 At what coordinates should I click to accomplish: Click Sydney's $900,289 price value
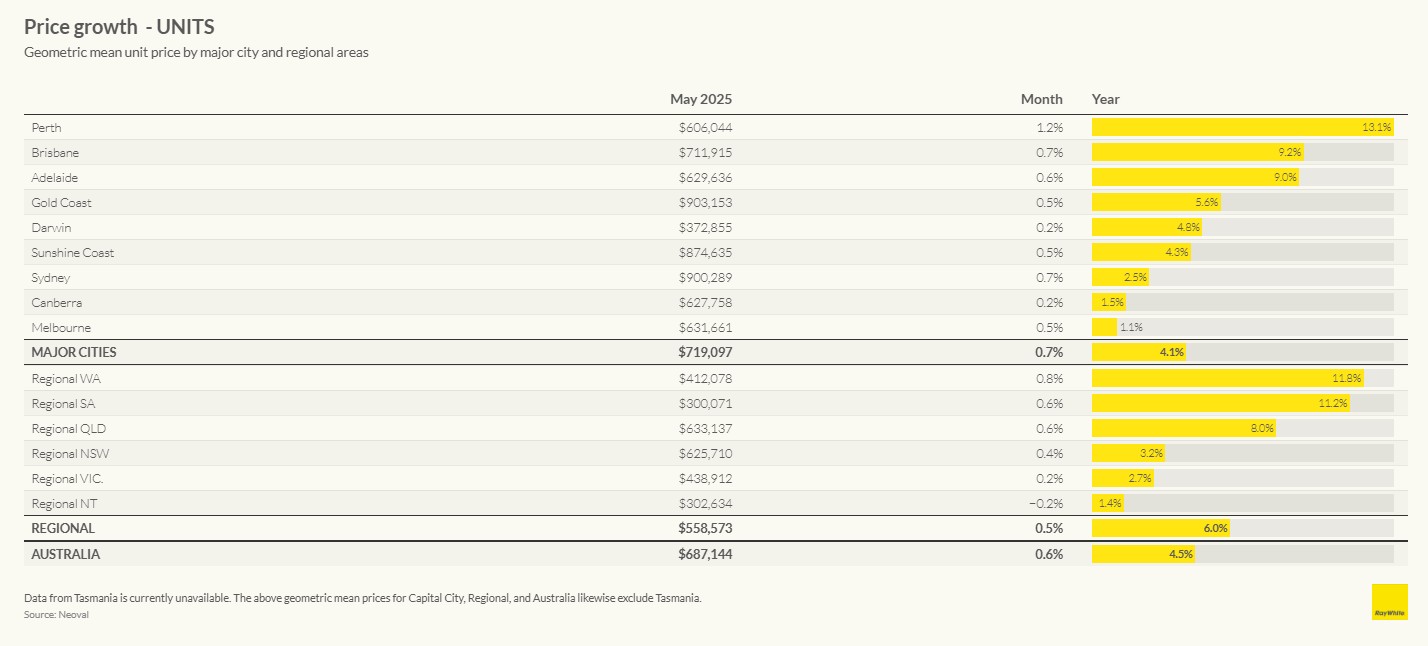click(705, 278)
